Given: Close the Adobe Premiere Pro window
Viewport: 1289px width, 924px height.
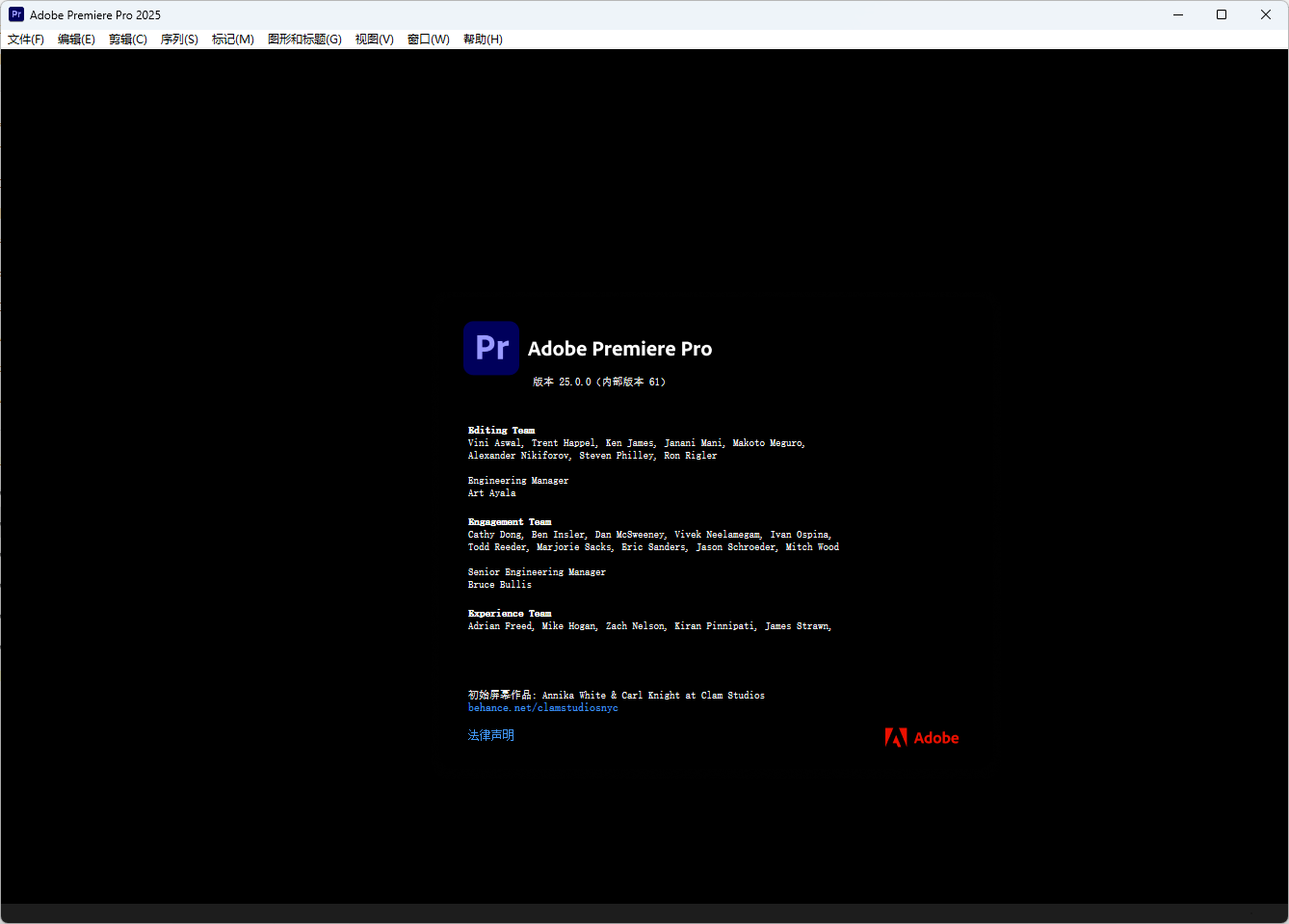Looking at the screenshot, I should click(1266, 14).
